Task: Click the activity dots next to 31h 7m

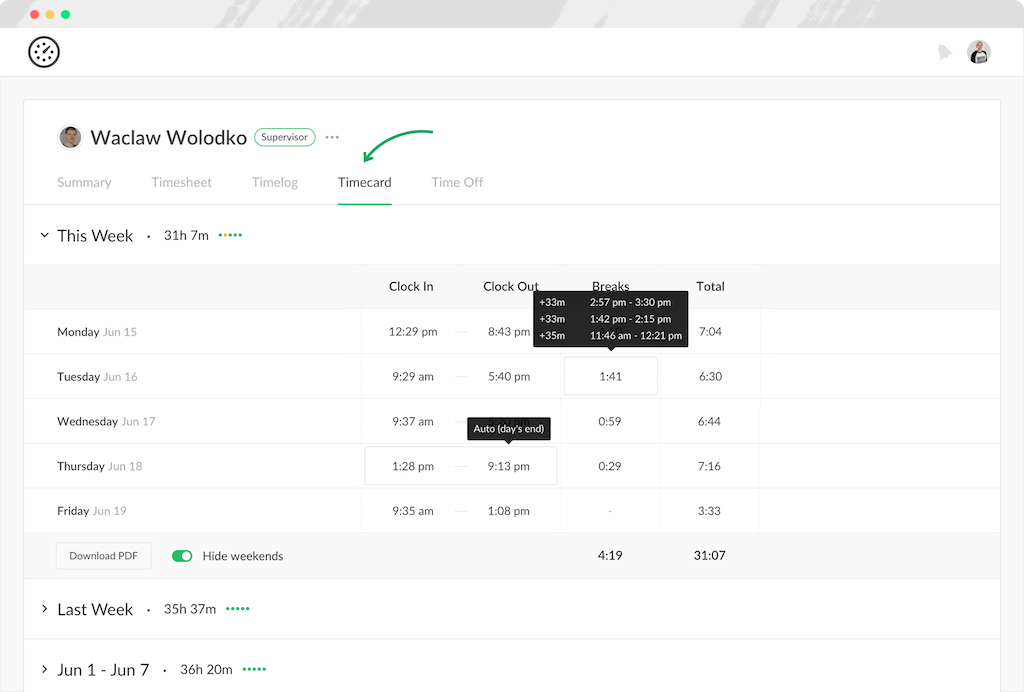Action: coord(230,236)
